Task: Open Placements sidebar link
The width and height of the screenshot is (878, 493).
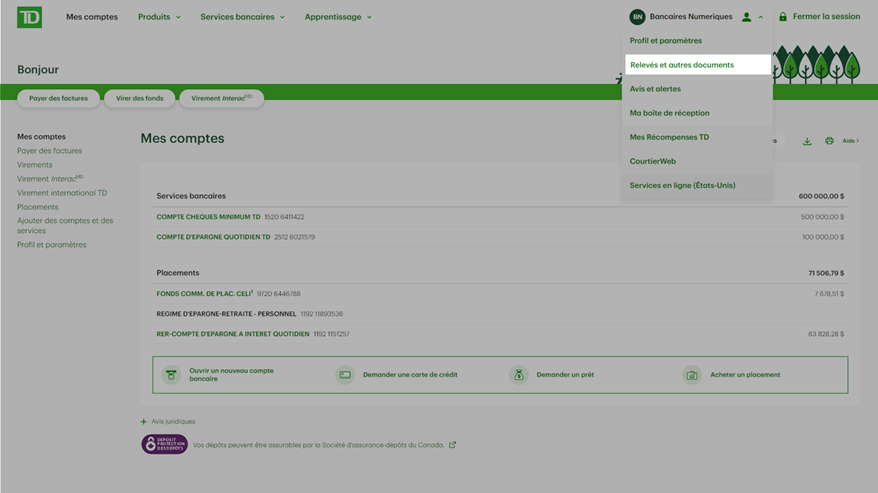Action: (38, 207)
